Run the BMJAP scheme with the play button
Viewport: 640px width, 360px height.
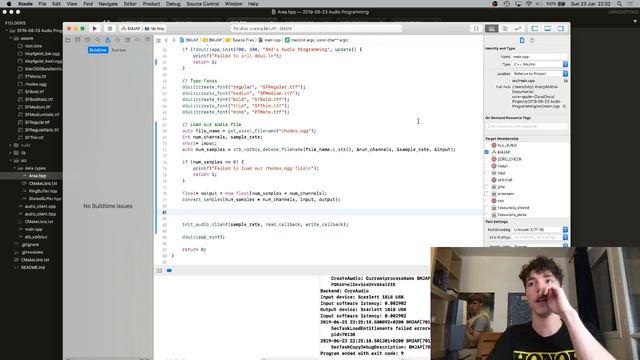click(95, 29)
